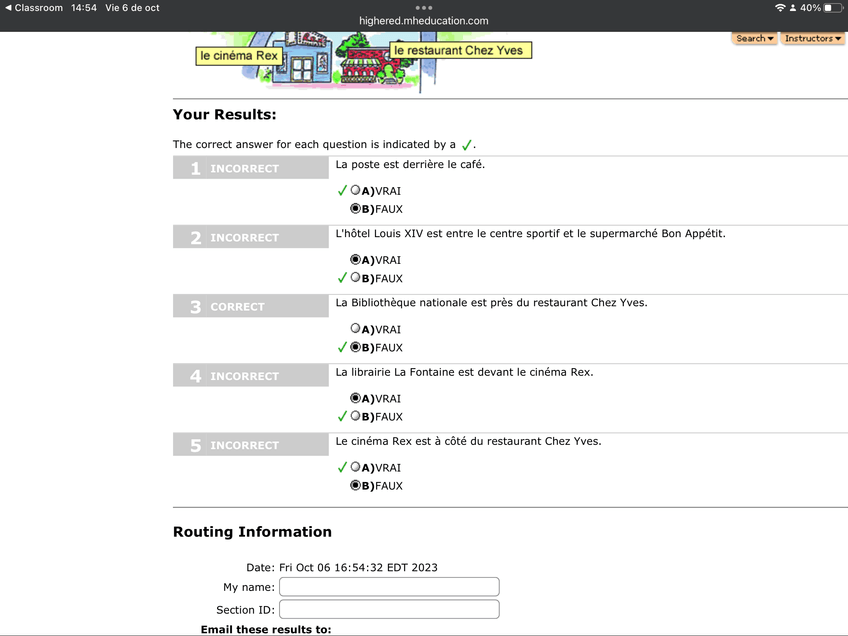Click the green checkmark beside question 2 FAUX

[342, 278]
